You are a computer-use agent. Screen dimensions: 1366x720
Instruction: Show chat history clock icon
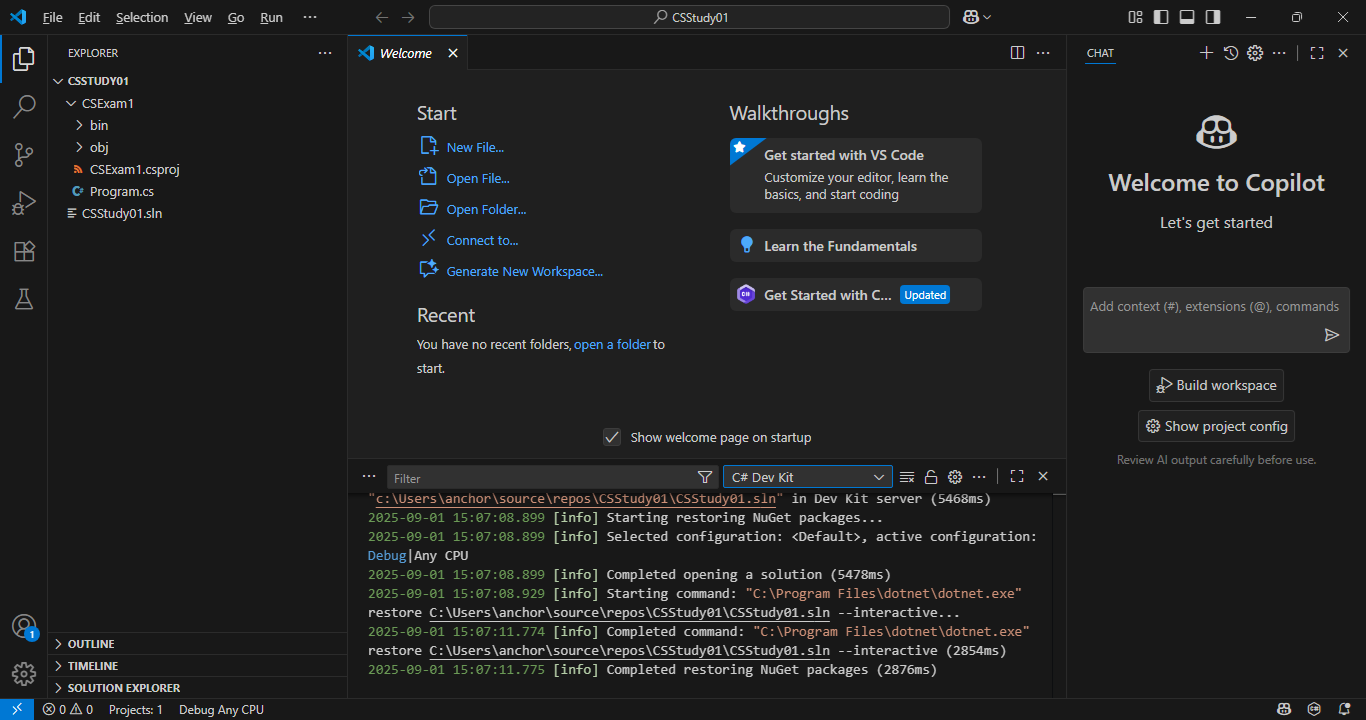1231,53
